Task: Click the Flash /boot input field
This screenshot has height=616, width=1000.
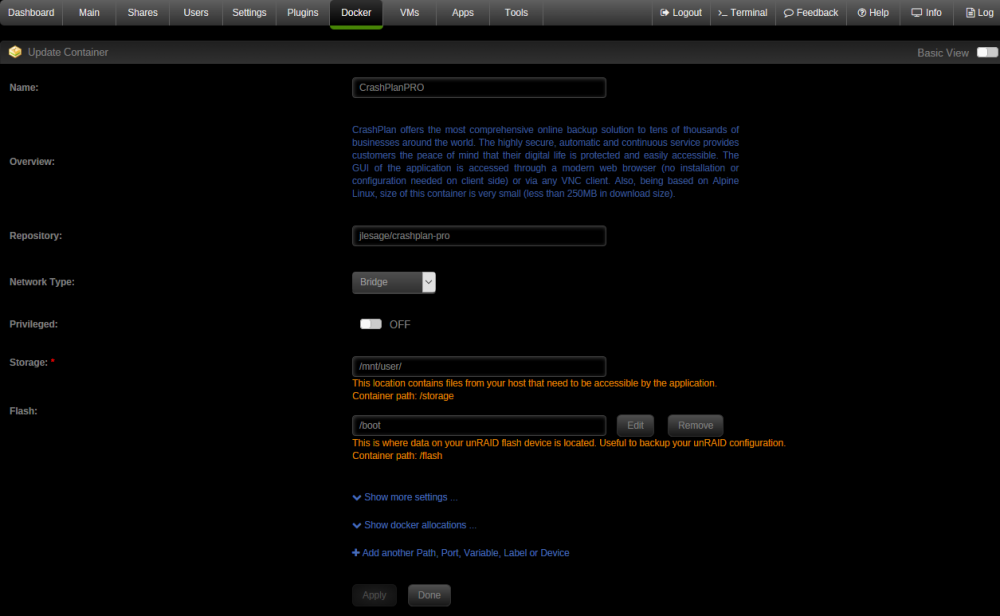Action: tap(479, 425)
